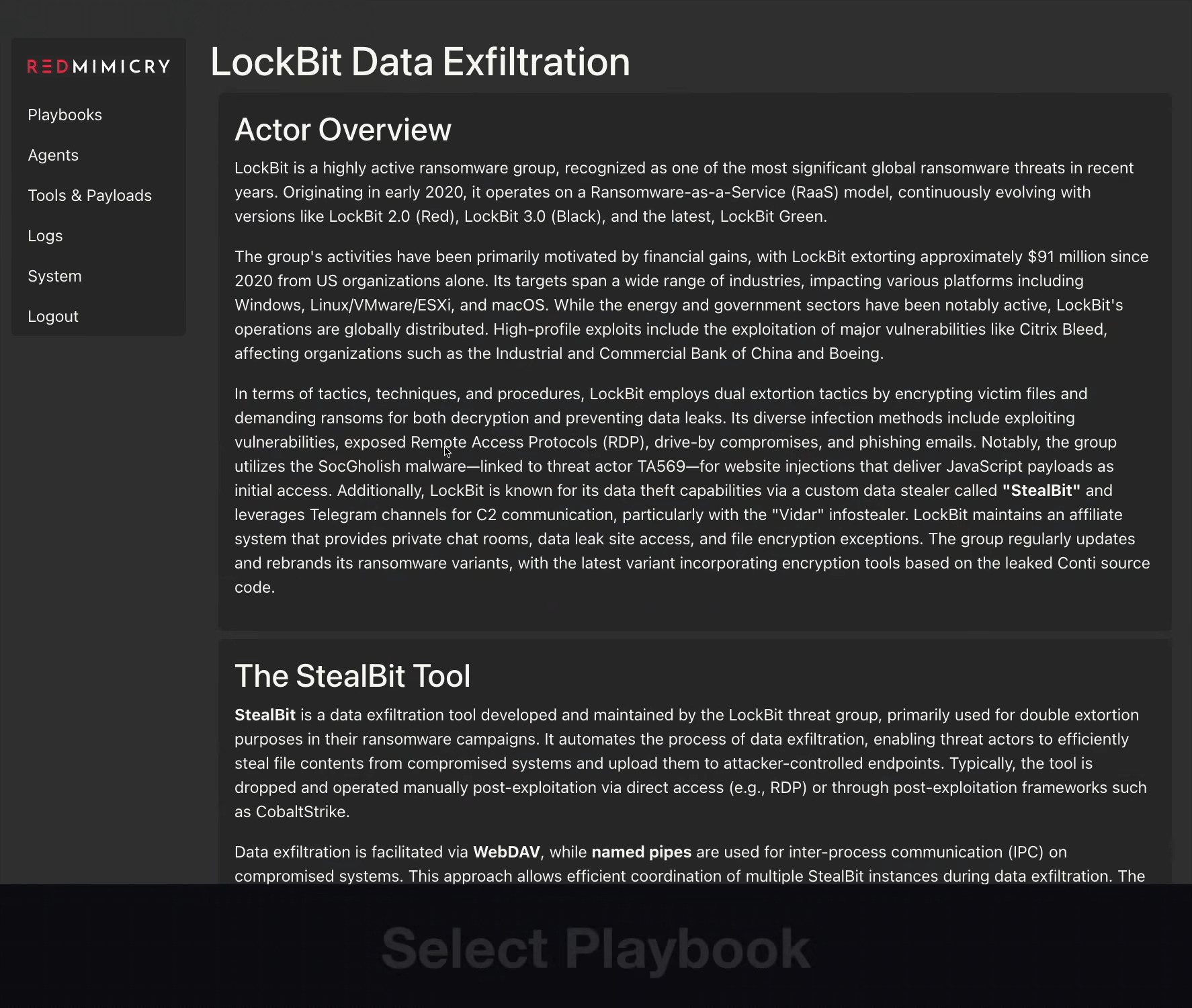The image size is (1192, 1008).
Task: Open Tools & Payloads from the sidebar
Action: [x=89, y=196]
